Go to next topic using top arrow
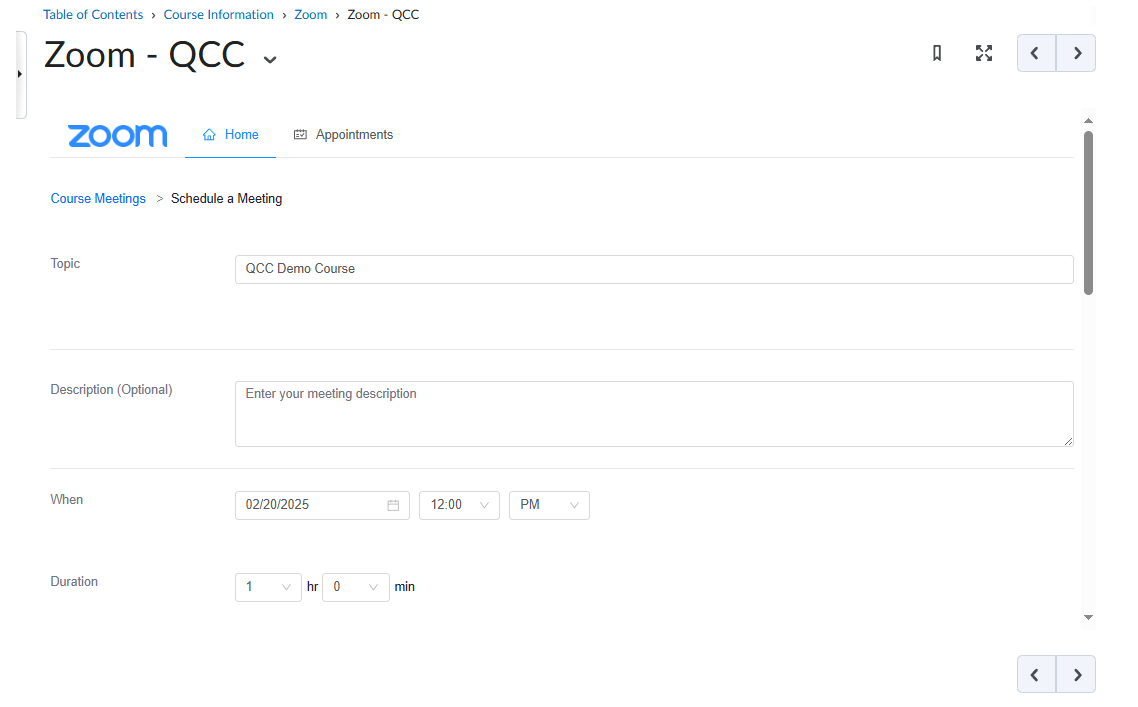Viewport: 1138px width, 707px height. pos(1076,53)
